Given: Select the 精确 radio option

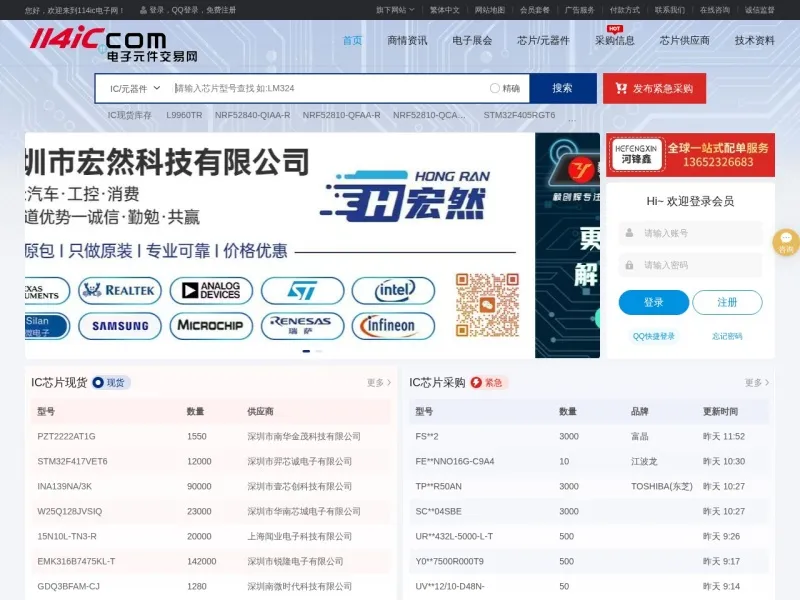Looking at the screenshot, I should click(494, 88).
